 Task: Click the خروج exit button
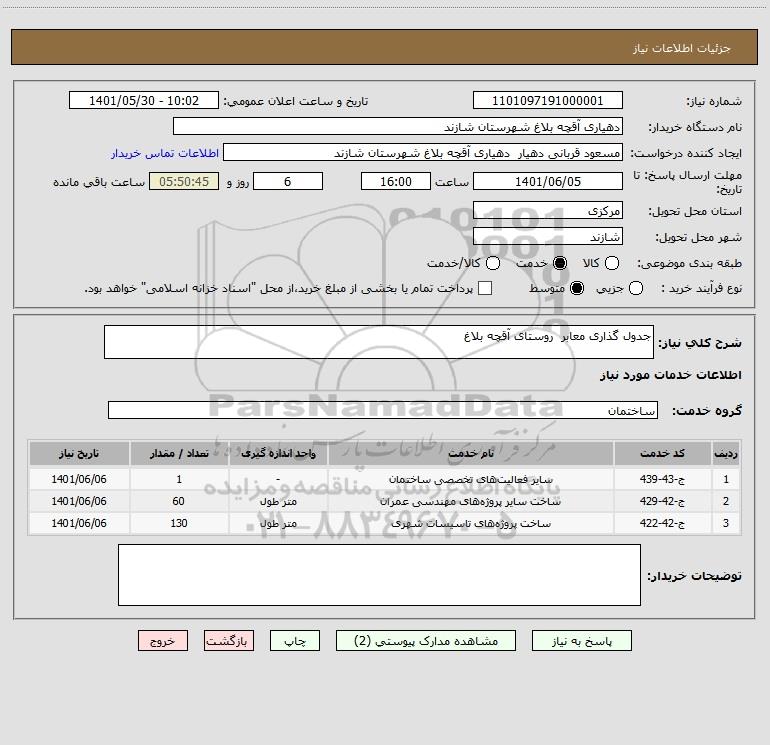[x=163, y=641]
